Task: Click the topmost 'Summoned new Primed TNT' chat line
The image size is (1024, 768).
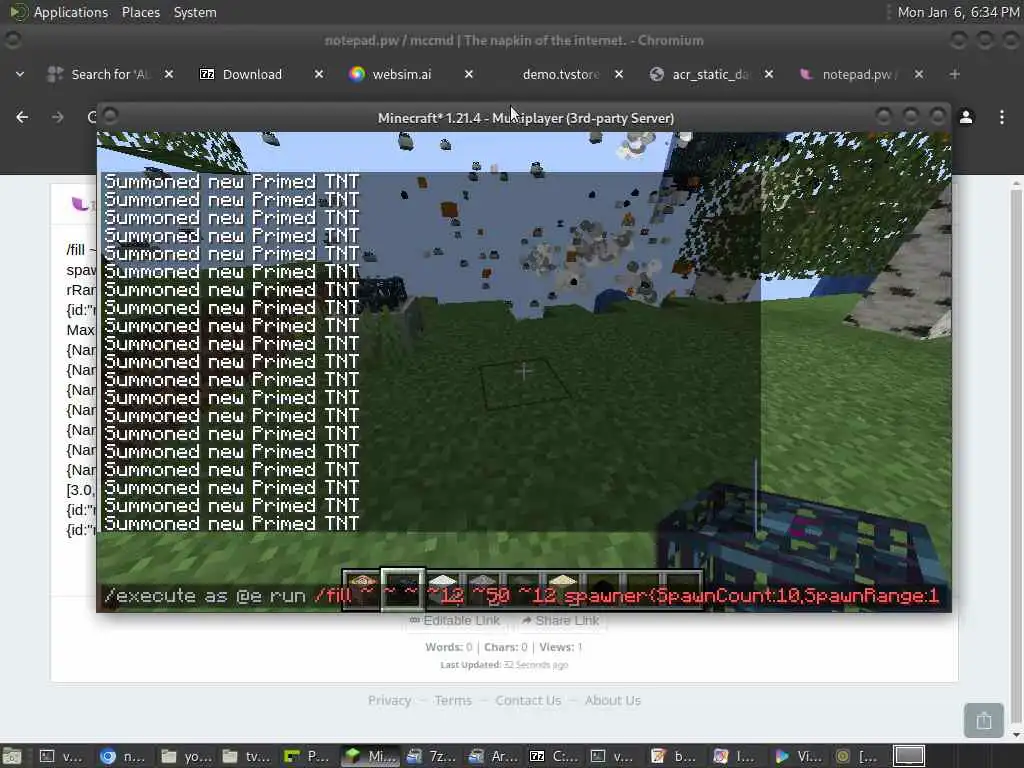Action: click(232, 182)
